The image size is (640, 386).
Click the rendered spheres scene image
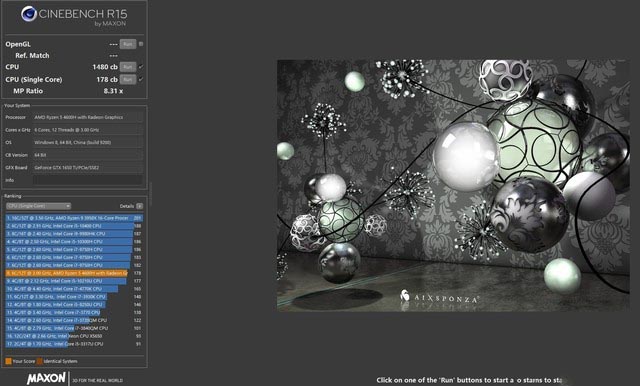coord(453,186)
